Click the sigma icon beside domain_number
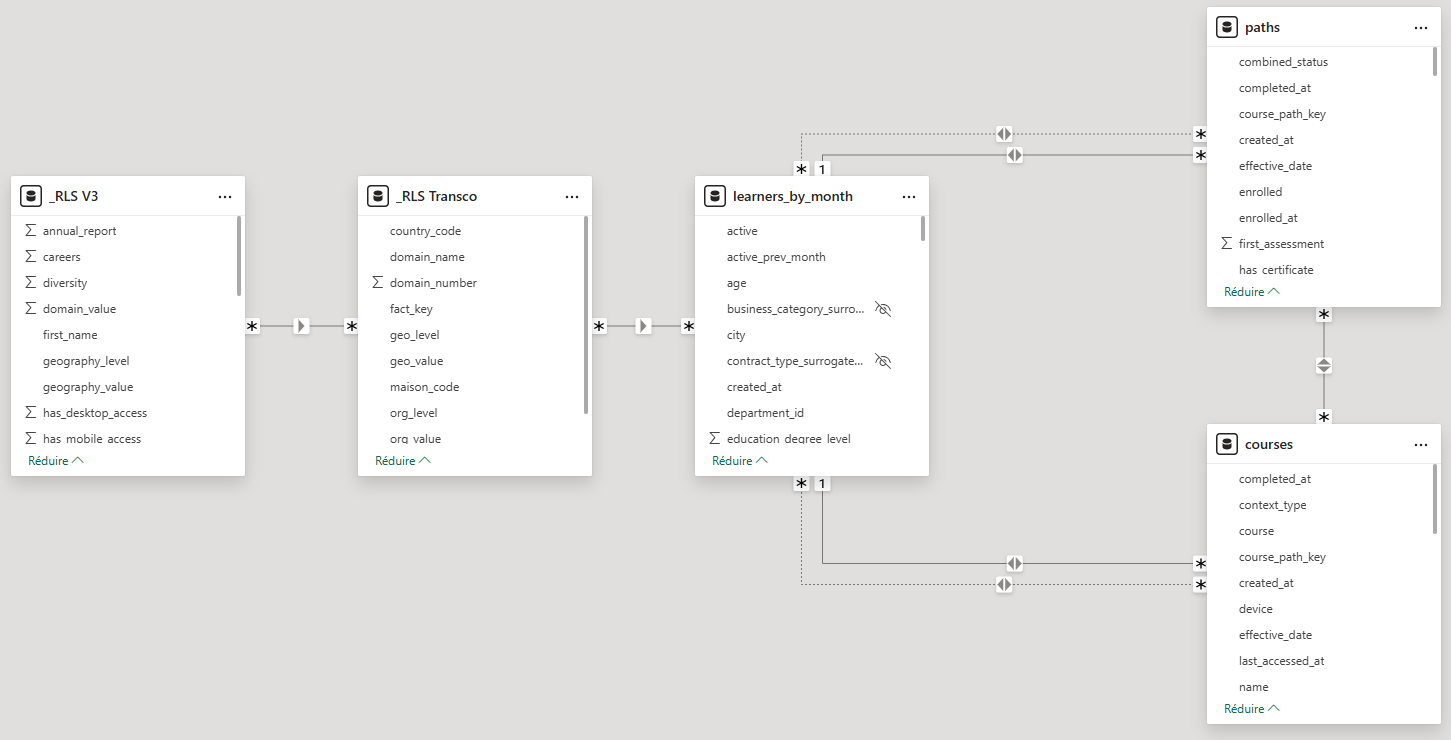Image resolution: width=1451 pixels, height=740 pixels. pyautogui.click(x=377, y=283)
